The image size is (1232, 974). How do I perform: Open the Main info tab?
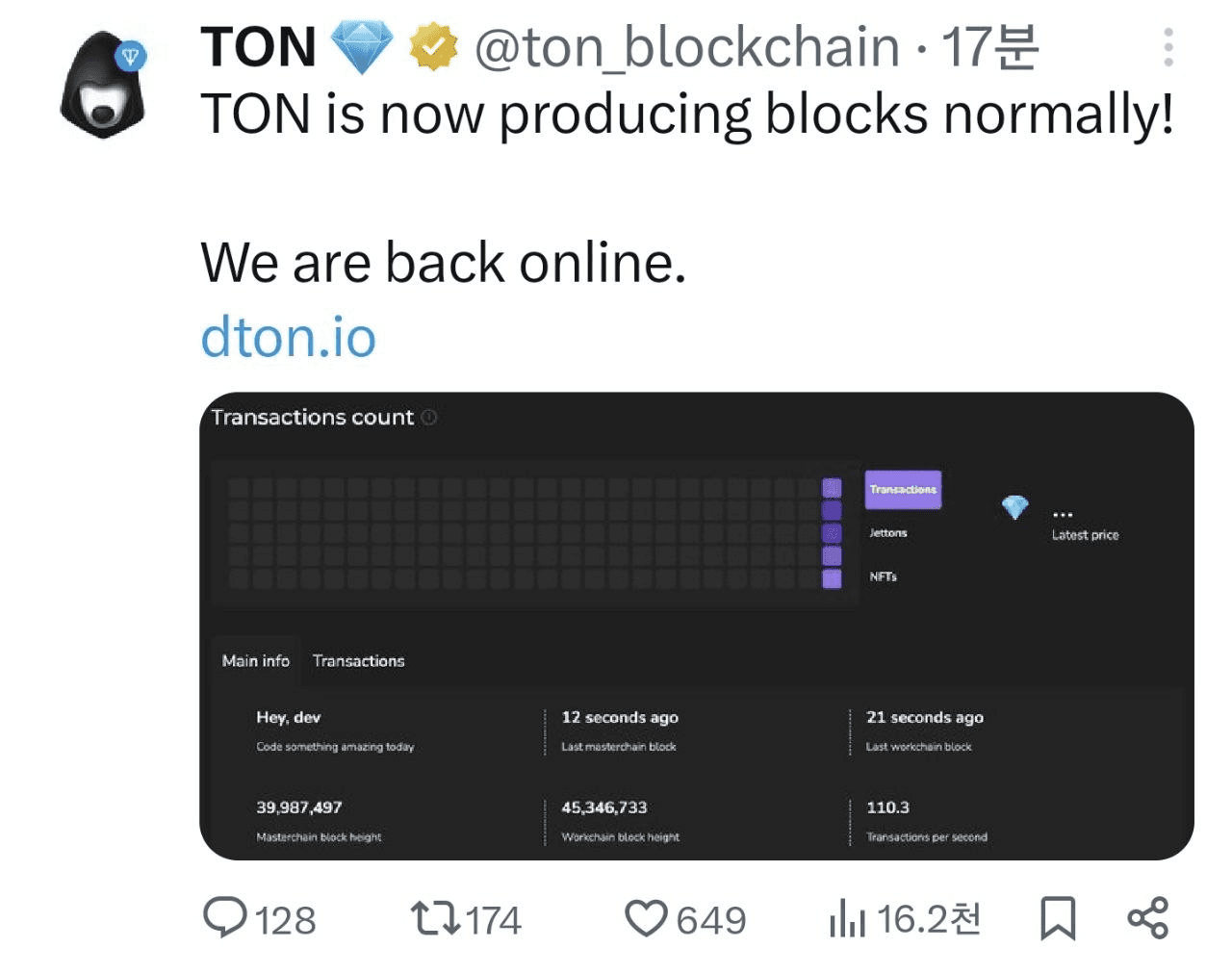[255, 660]
